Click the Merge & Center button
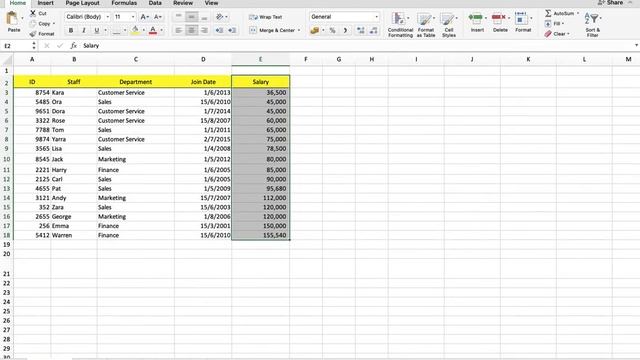Screen dimensions: 640x360 click(272, 30)
